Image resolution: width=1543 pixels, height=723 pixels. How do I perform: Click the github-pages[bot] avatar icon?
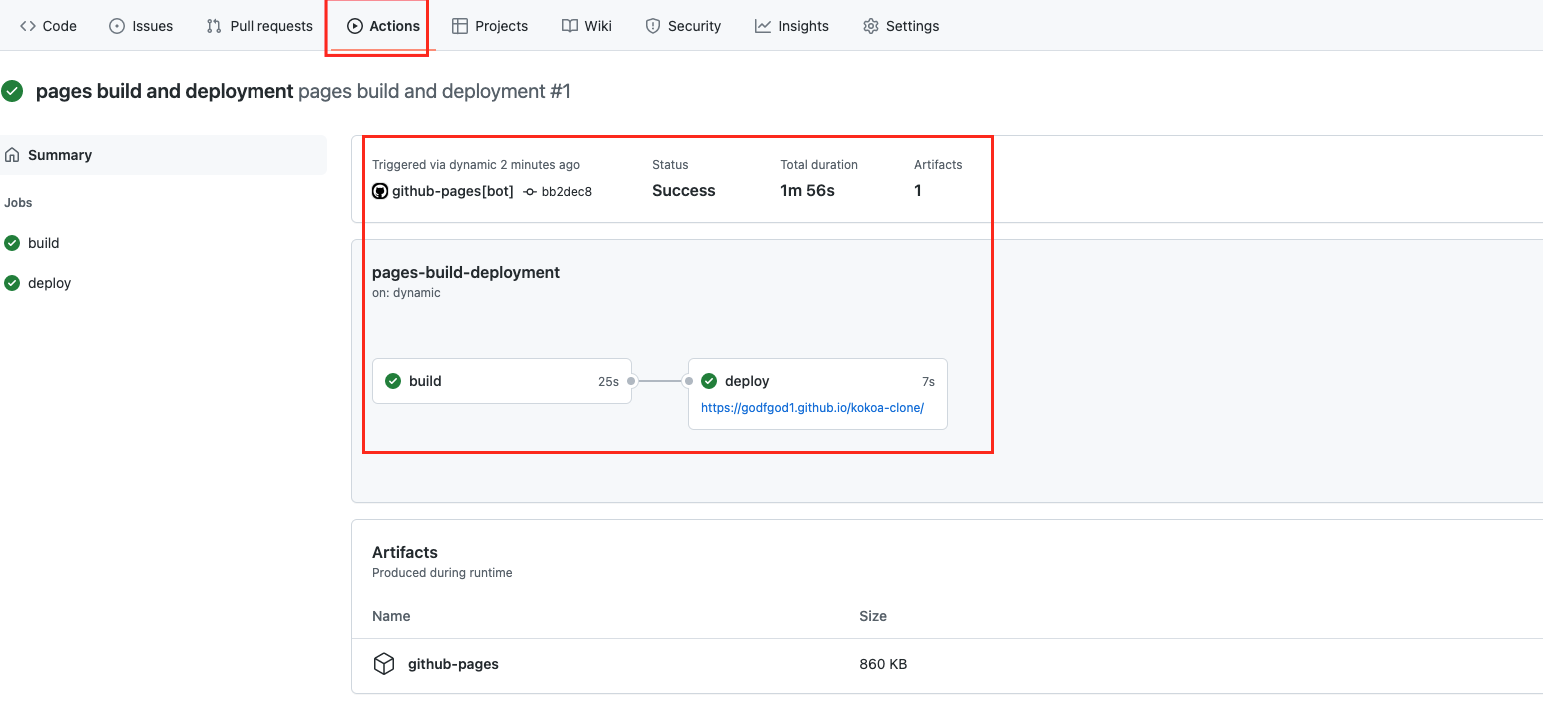380,191
